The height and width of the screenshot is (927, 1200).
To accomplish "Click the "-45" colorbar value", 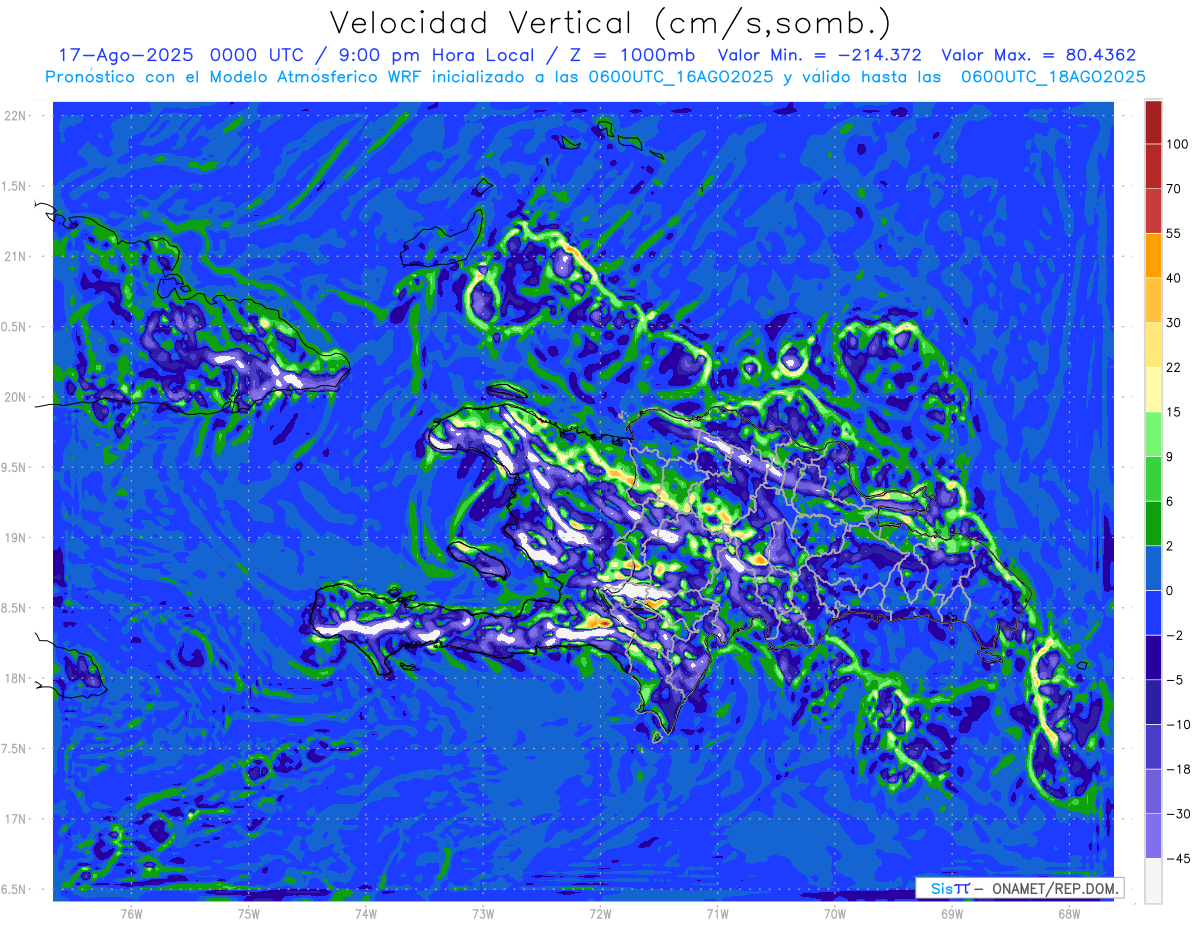I will pyautogui.click(x=1177, y=858).
